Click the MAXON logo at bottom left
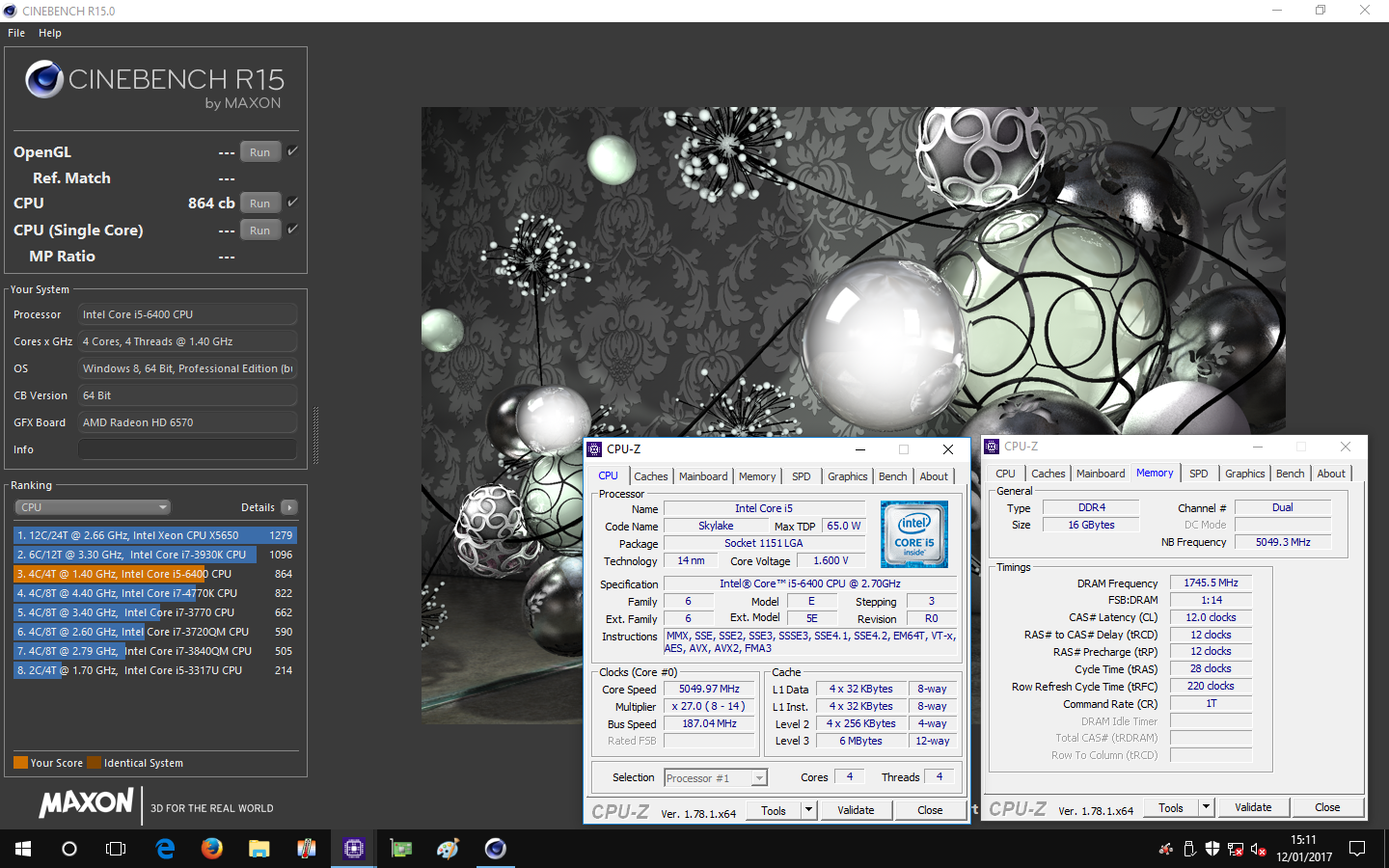1389x868 pixels. [87, 803]
